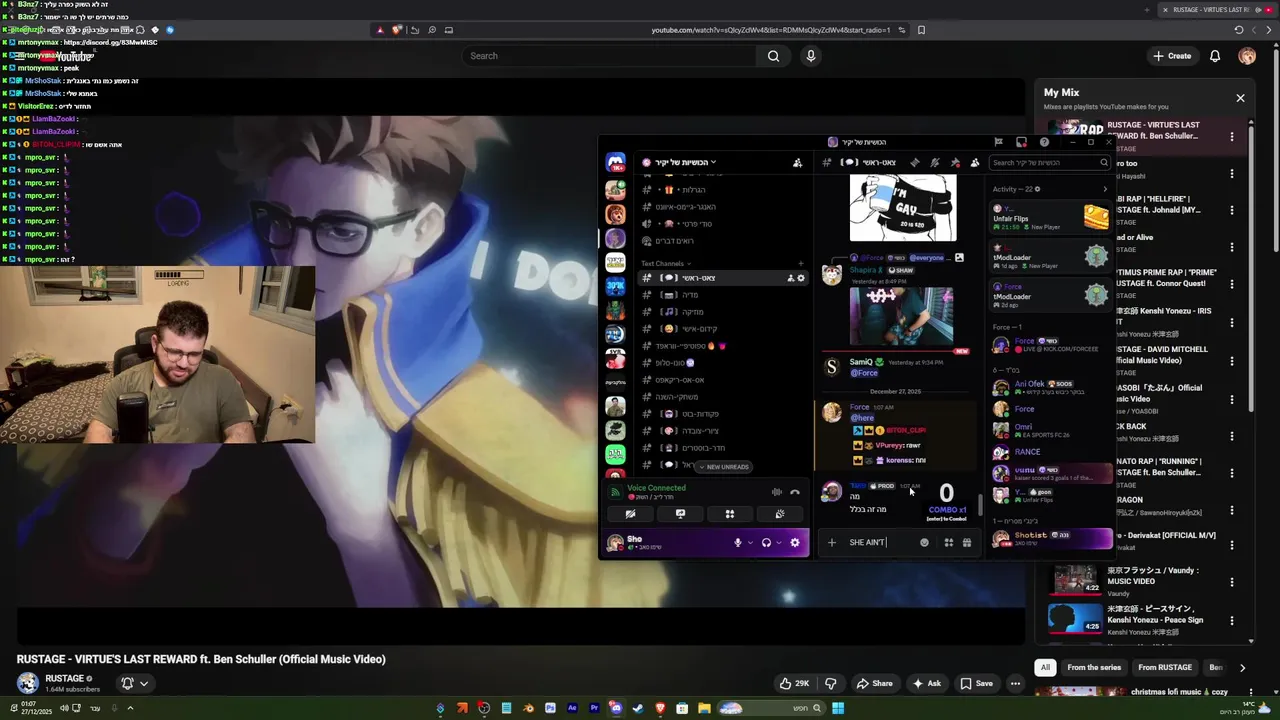Open Discord inbox icon in title bar

(1021, 142)
